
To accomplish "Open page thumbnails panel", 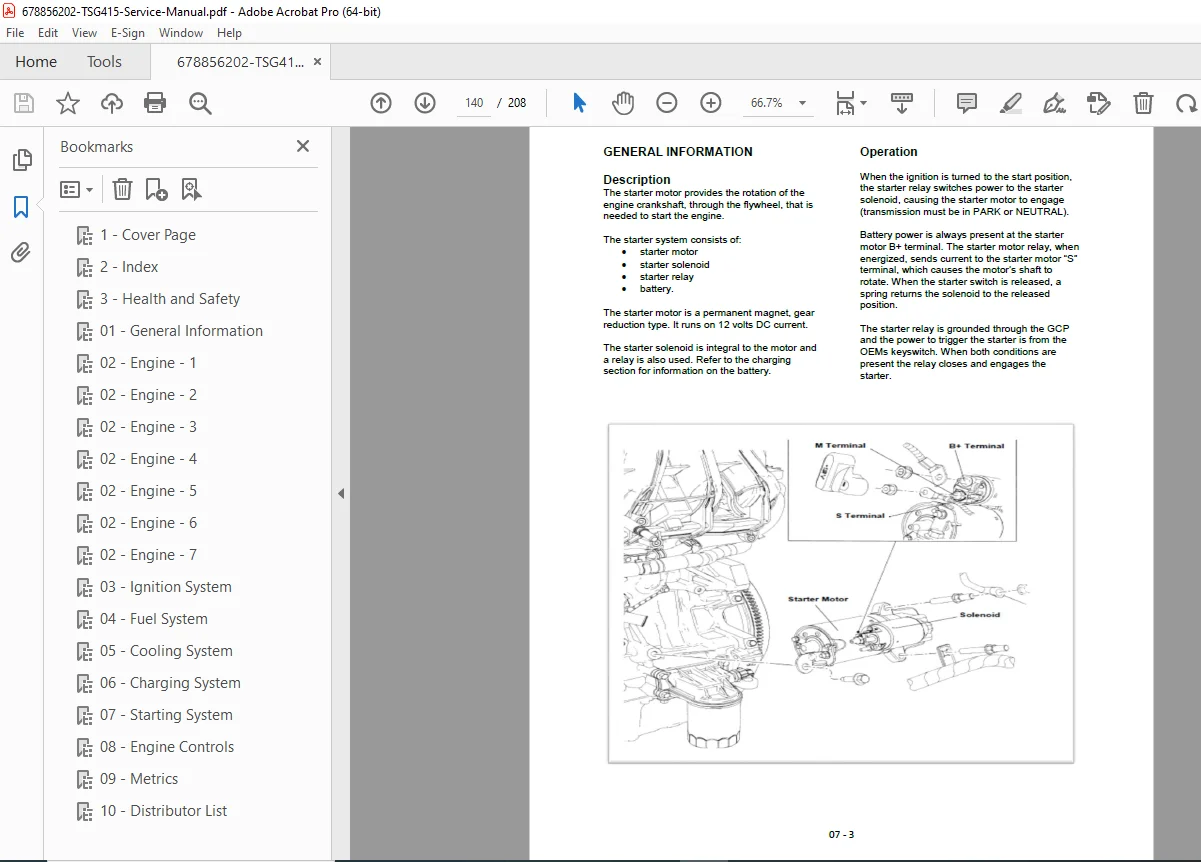I will [x=21, y=160].
